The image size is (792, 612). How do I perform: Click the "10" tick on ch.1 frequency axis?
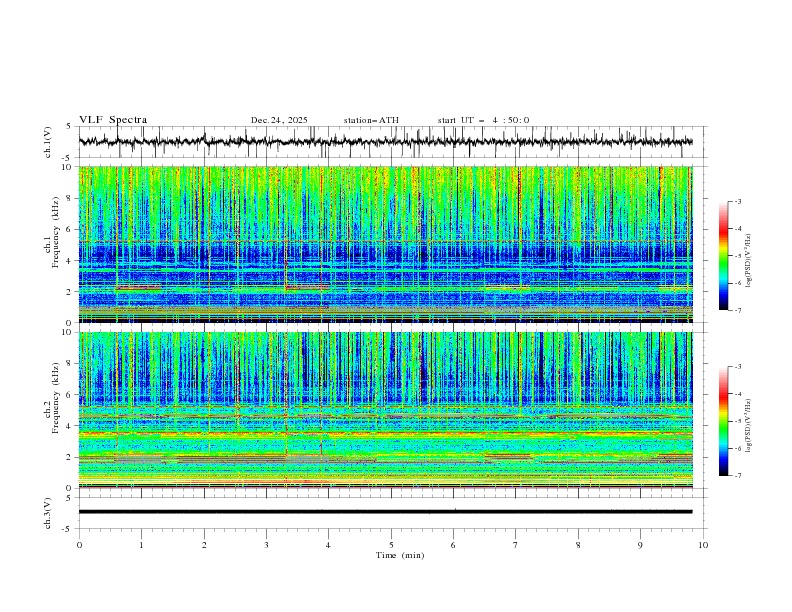[69, 167]
